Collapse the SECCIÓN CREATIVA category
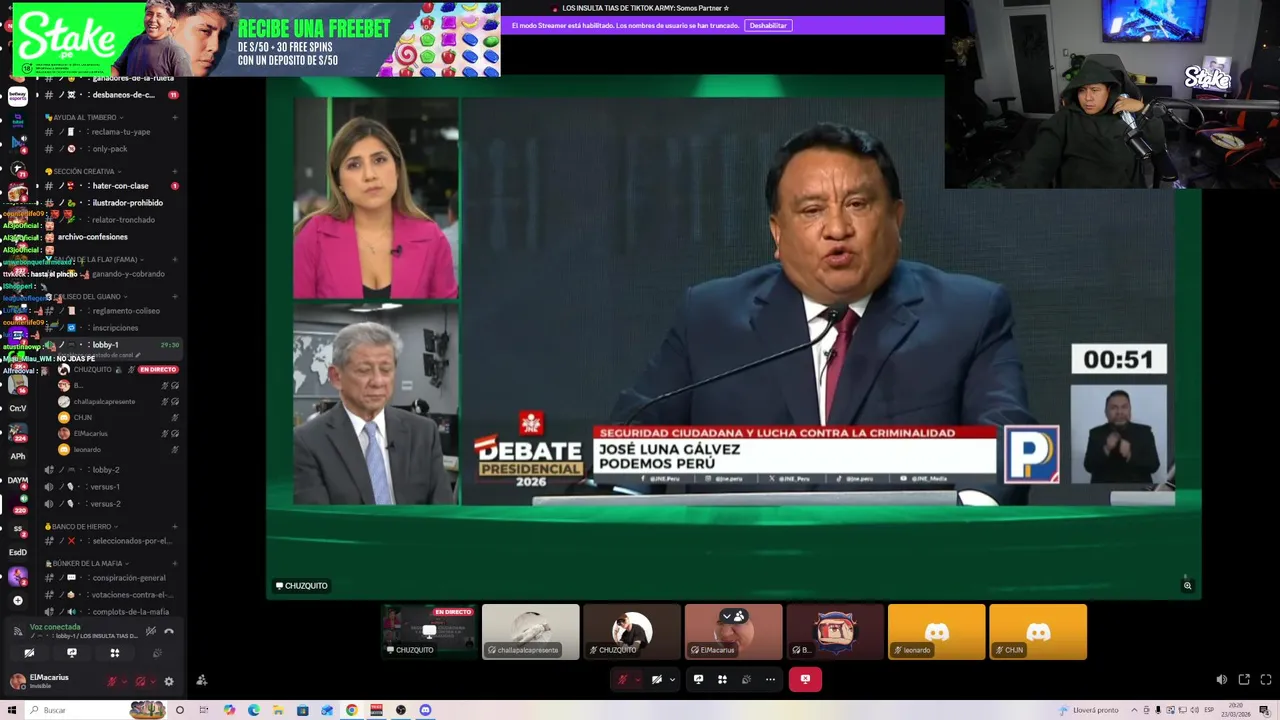 (x=83, y=171)
